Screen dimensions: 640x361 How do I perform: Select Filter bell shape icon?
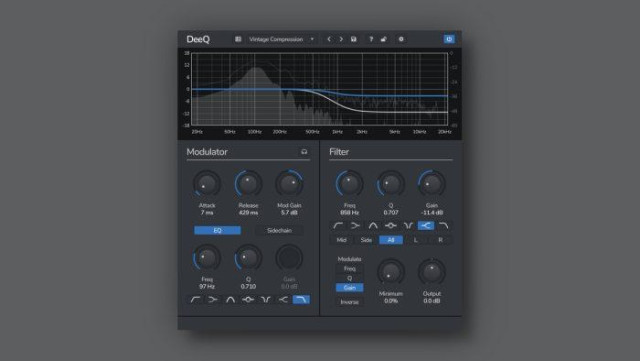click(x=373, y=225)
